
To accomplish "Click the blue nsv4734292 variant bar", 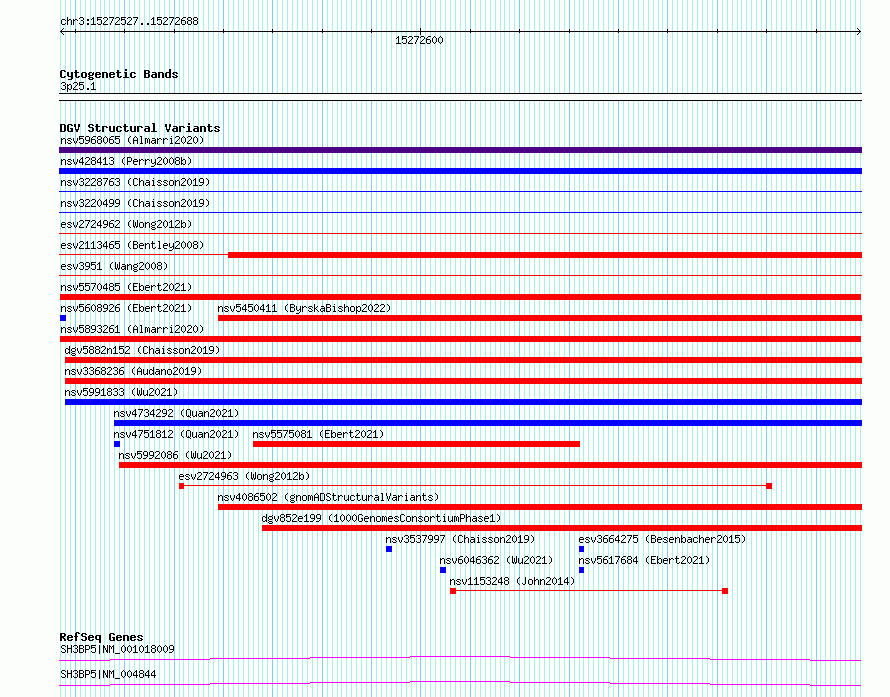I will click(488, 423).
